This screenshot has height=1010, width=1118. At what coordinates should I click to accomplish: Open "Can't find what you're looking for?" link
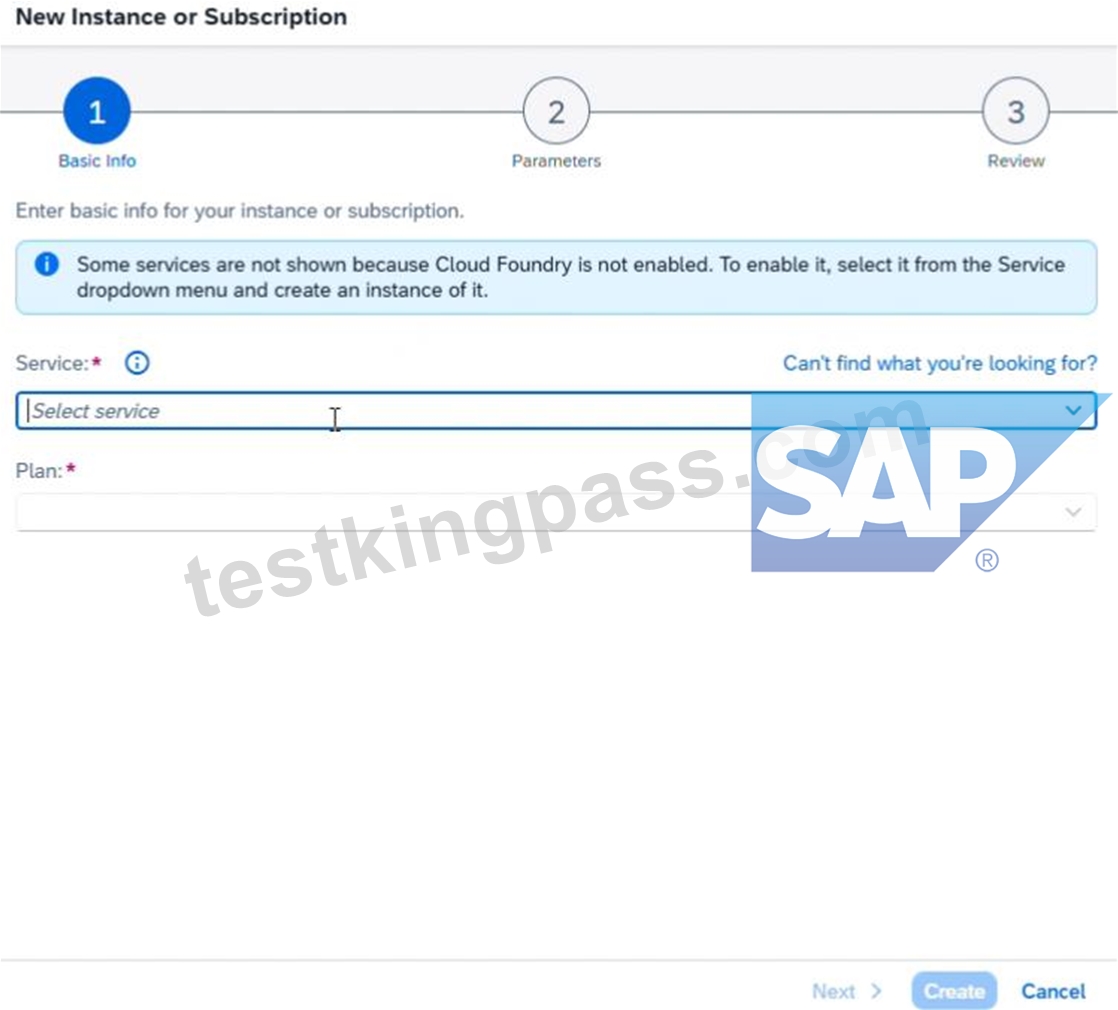click(x=940, y=364)
